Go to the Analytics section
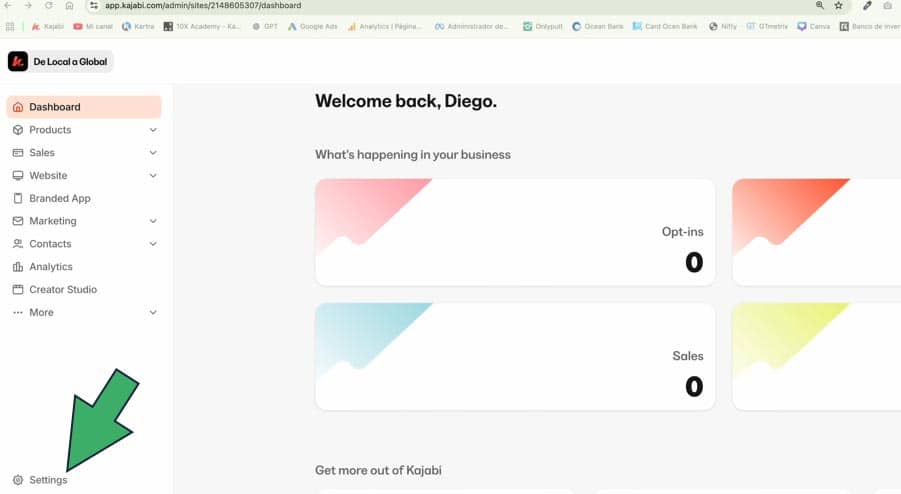The height and width of the screenshot is (494, 901). click(x=51, y=267)
